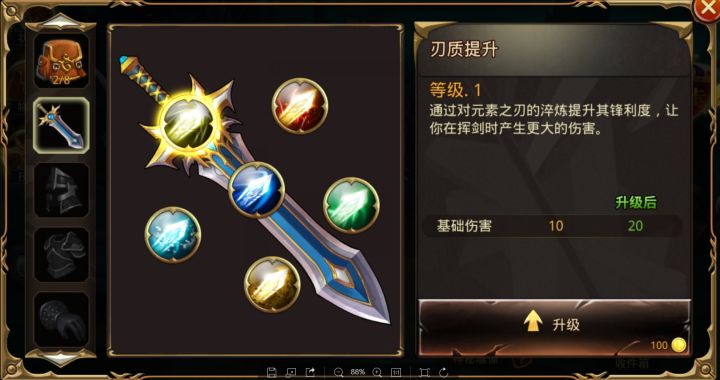Choose the red fire element orb
This screenshot has width=720, height=380.
tap(300, 106)
